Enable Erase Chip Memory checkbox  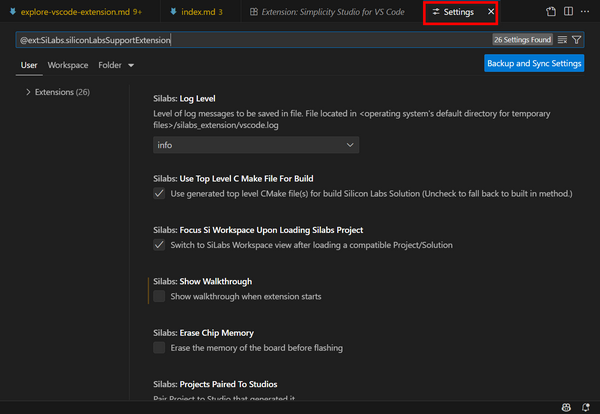pyautogui.click(x=159, y=347)
